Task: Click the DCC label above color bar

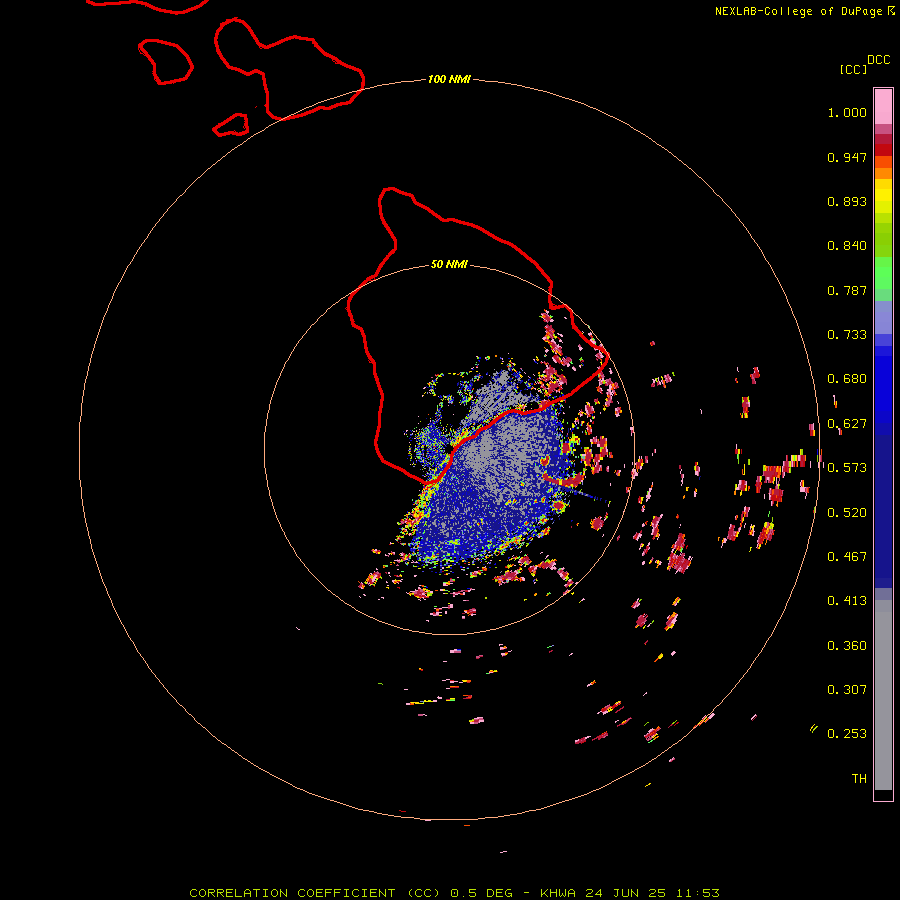Action: pyautogui.click(x=879, y=60)
